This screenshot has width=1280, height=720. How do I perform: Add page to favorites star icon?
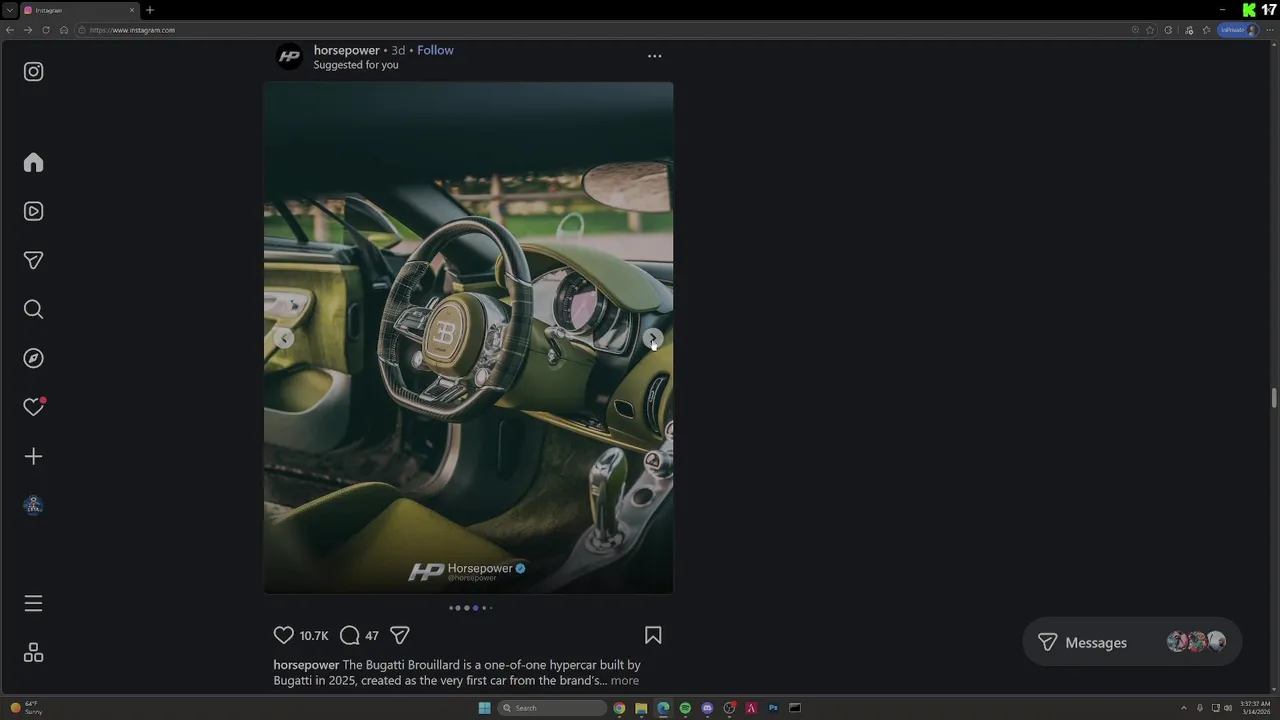pyautogui.click(x=1151, y=30)
